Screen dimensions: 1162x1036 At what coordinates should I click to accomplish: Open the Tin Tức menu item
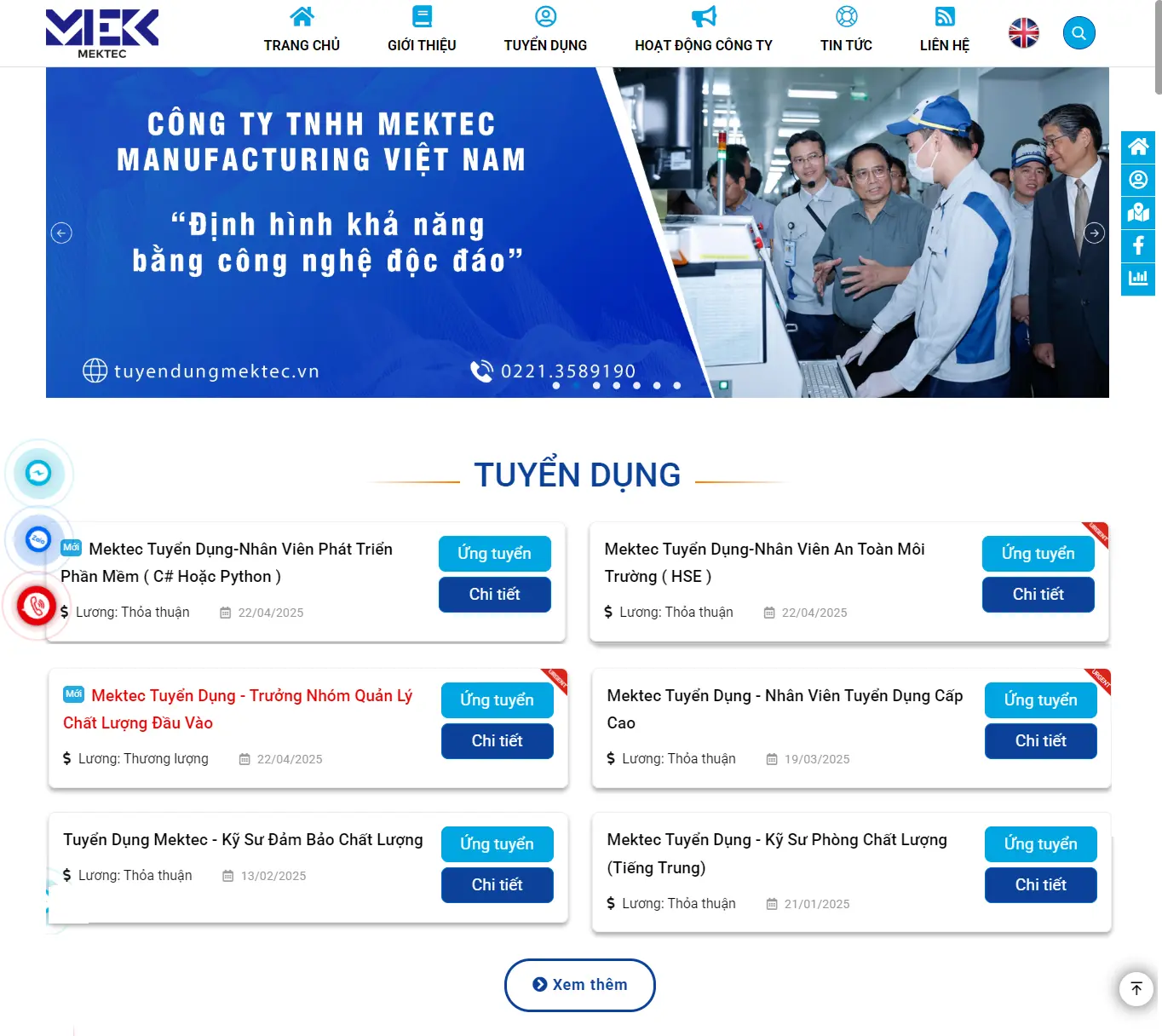click(x=846, y=45)
